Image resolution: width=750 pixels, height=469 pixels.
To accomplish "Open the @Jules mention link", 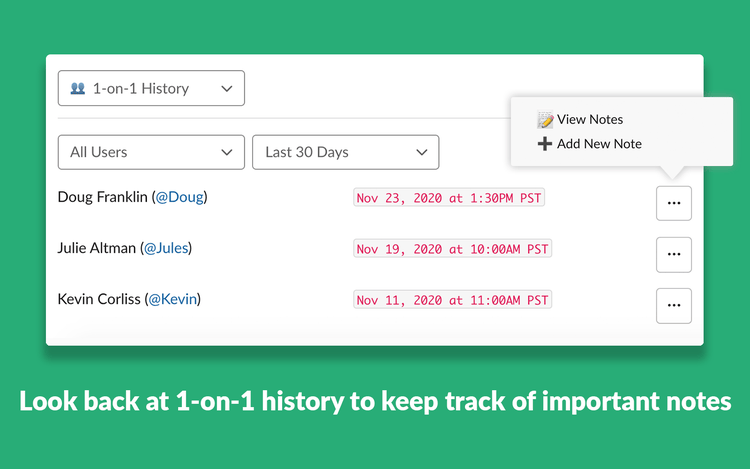I will 166,248.
